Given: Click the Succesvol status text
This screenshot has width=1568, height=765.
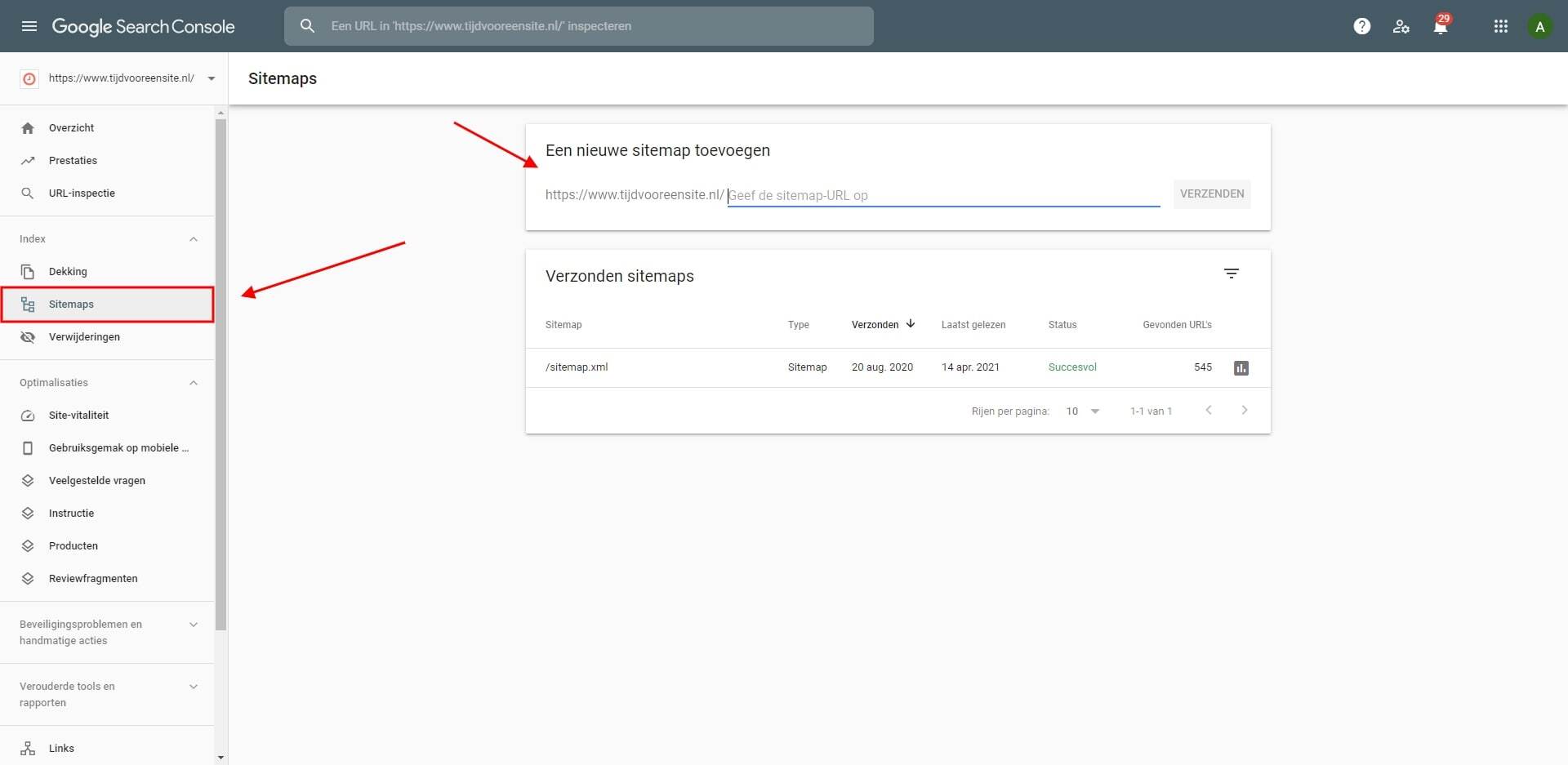Looking at the screenshot, I should point(1072,367).
